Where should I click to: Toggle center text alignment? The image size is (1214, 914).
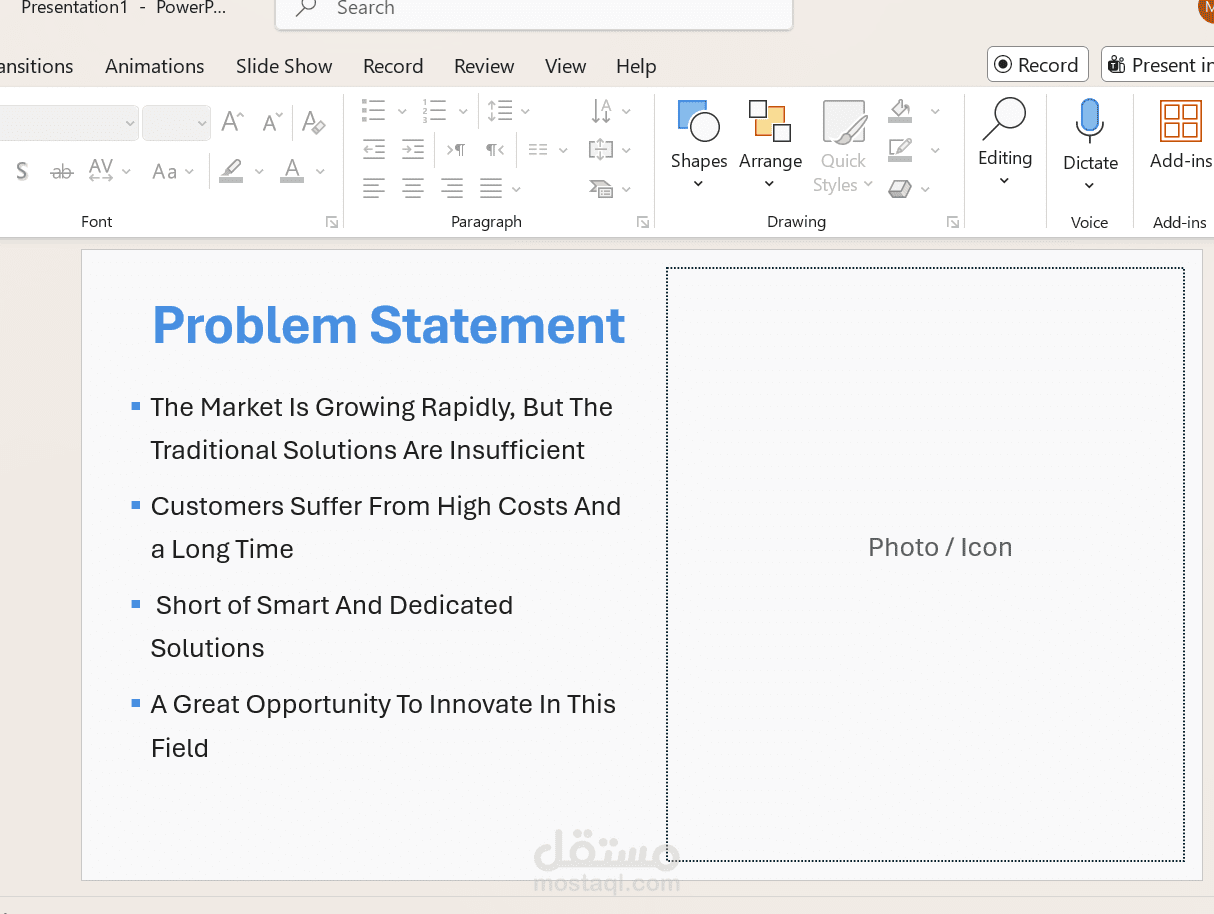coord(412,187)
